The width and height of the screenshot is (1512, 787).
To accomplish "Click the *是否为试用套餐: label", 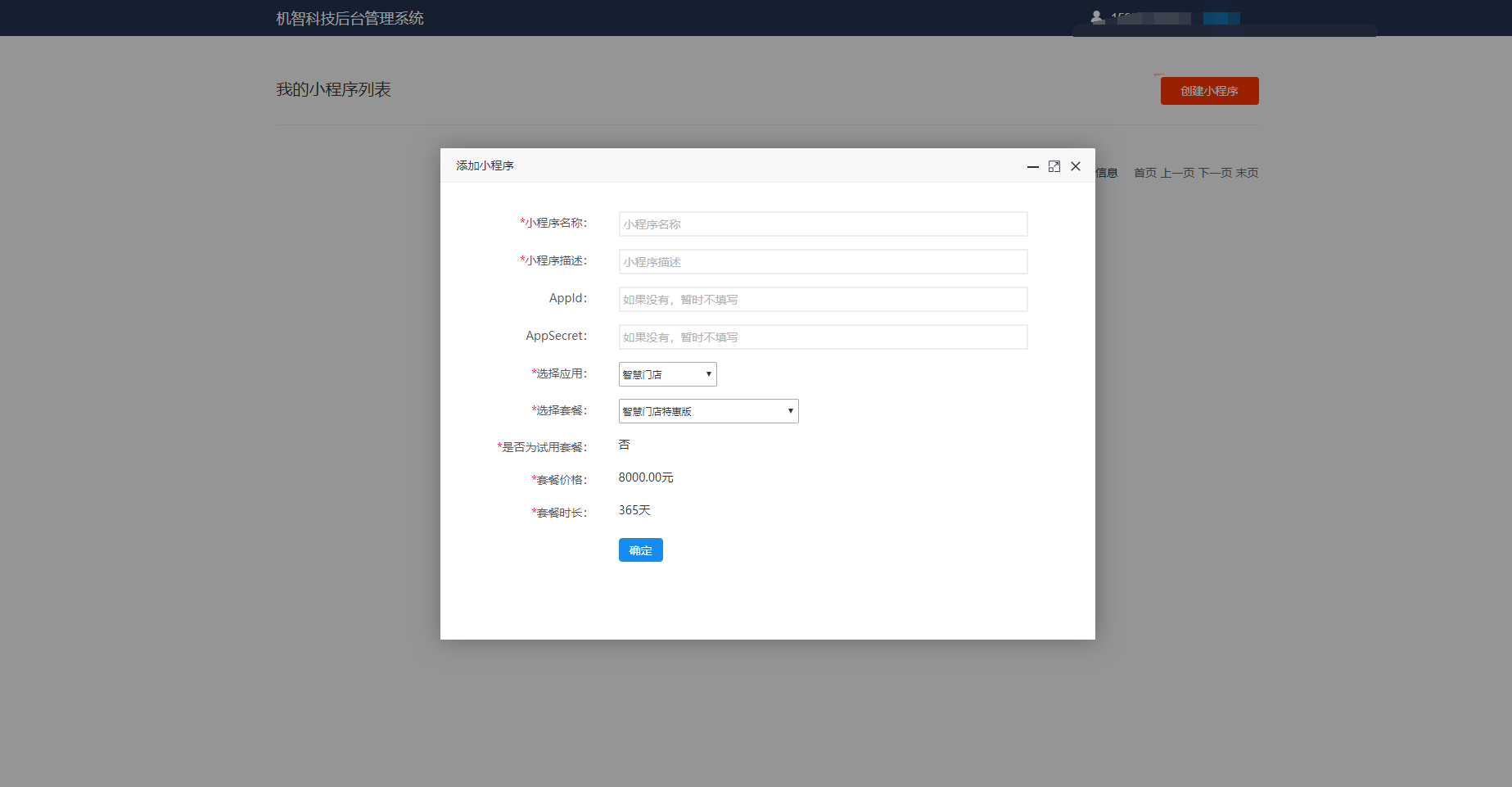I will 542,447.
